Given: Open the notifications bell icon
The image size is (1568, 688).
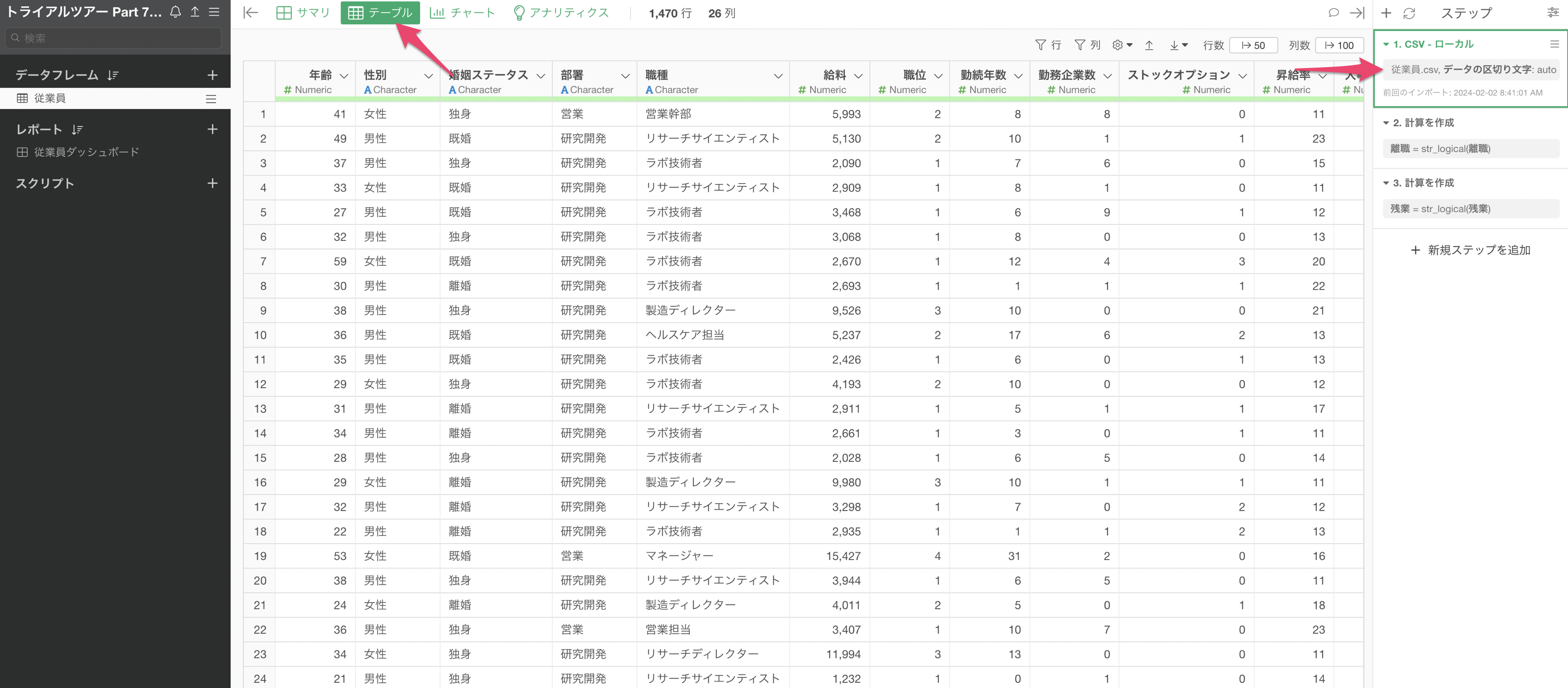Looking at the screenshot, I should 175,12.
